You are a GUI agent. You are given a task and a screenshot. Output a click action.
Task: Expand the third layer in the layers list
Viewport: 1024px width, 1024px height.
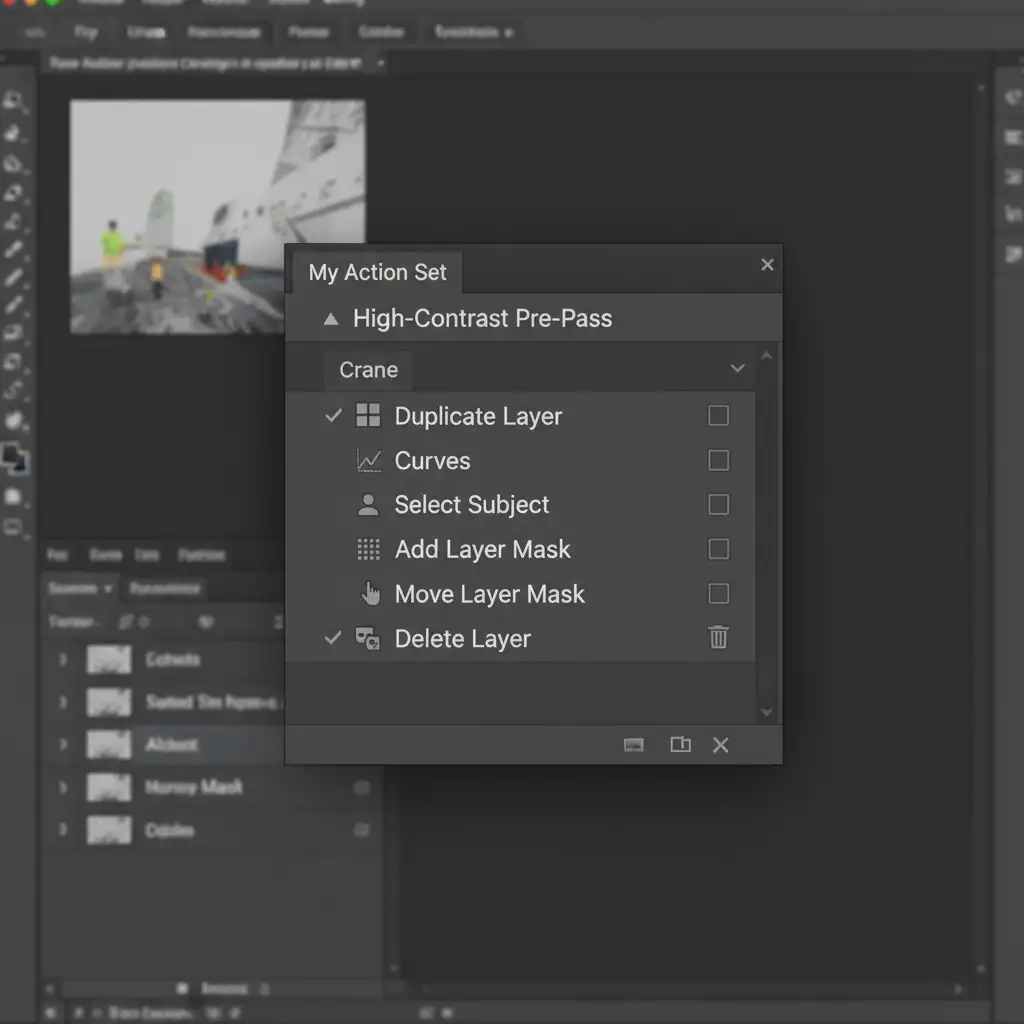pos(63,745)
